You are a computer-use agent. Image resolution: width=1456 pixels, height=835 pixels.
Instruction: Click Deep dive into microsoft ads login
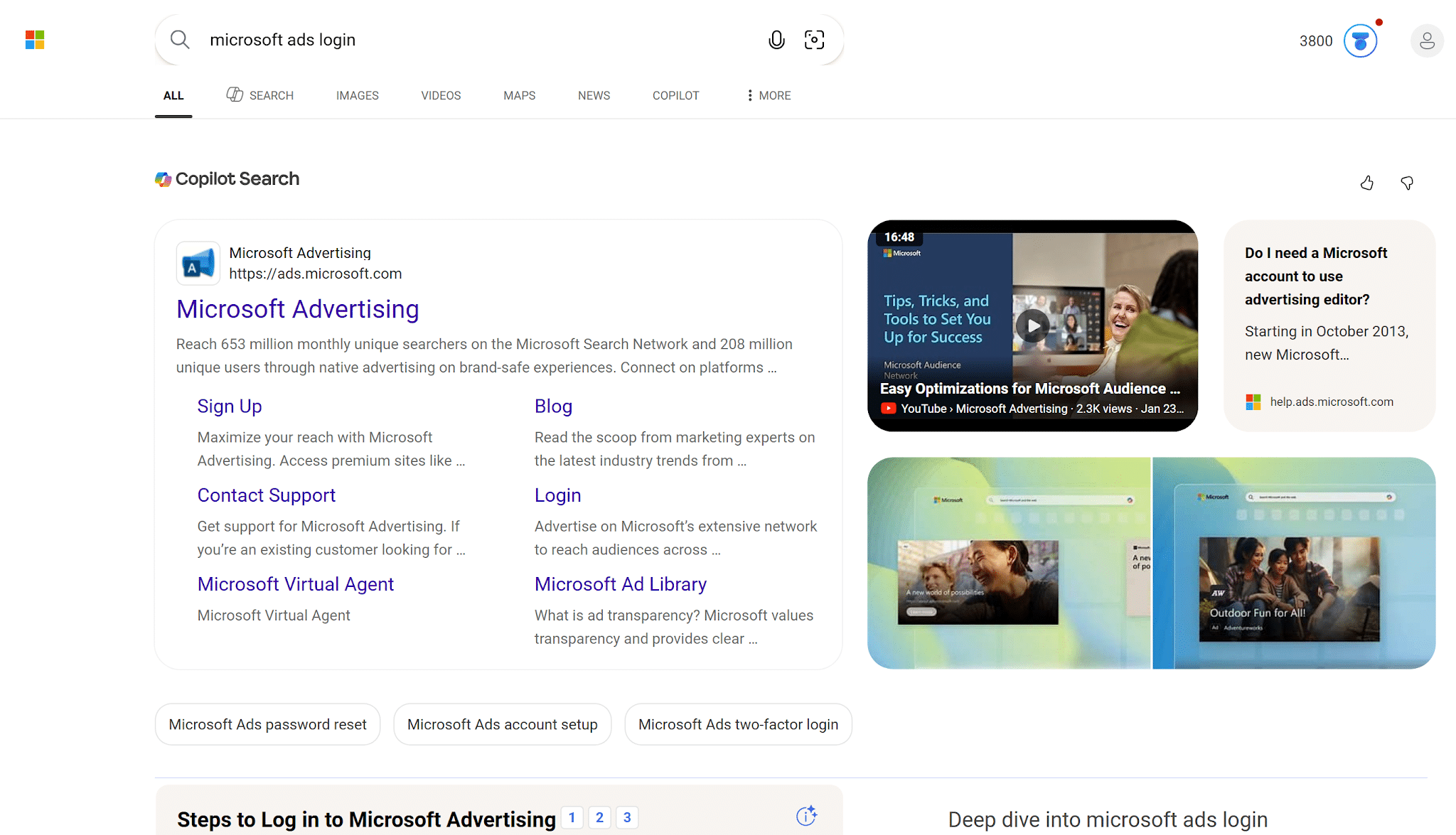point(1108,819)
